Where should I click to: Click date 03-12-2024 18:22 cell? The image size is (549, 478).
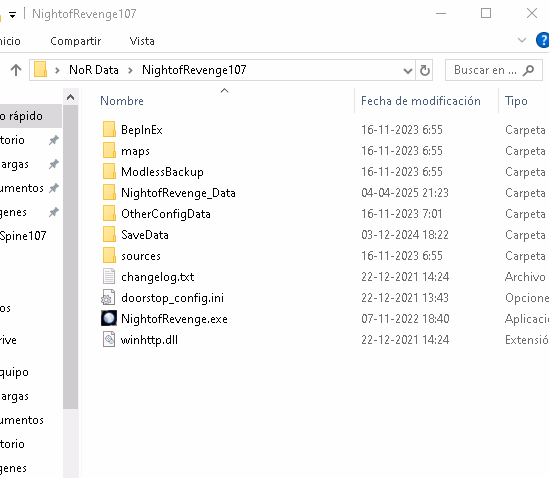pyautogui.click(x=405, y=235)
